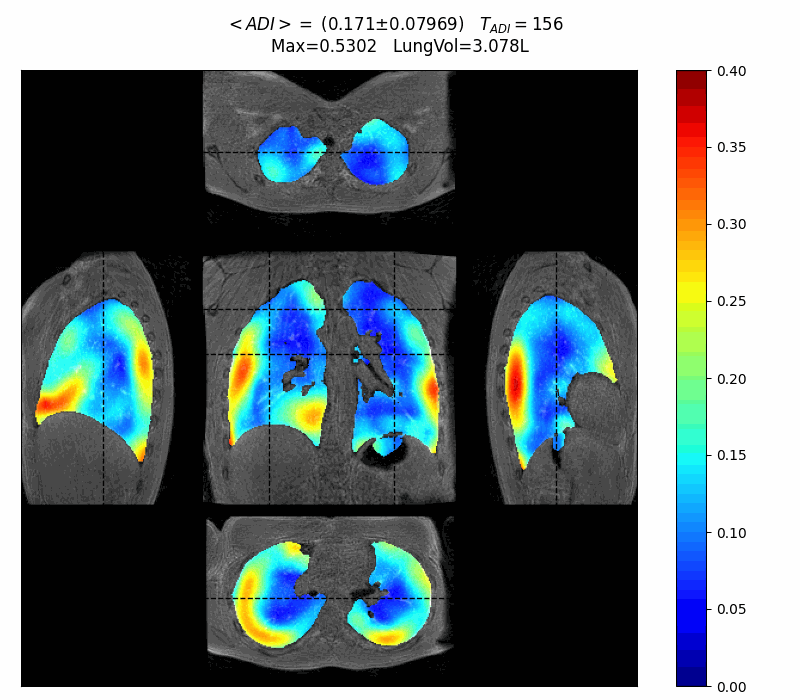Select the right sagittal lung view
The image size is (800, 700).
coord(561,378)
